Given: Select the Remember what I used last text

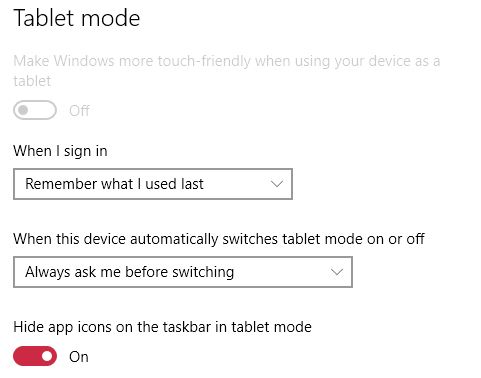Looking at the screenshot, I should pyautogui.click(x=114, y=184).
